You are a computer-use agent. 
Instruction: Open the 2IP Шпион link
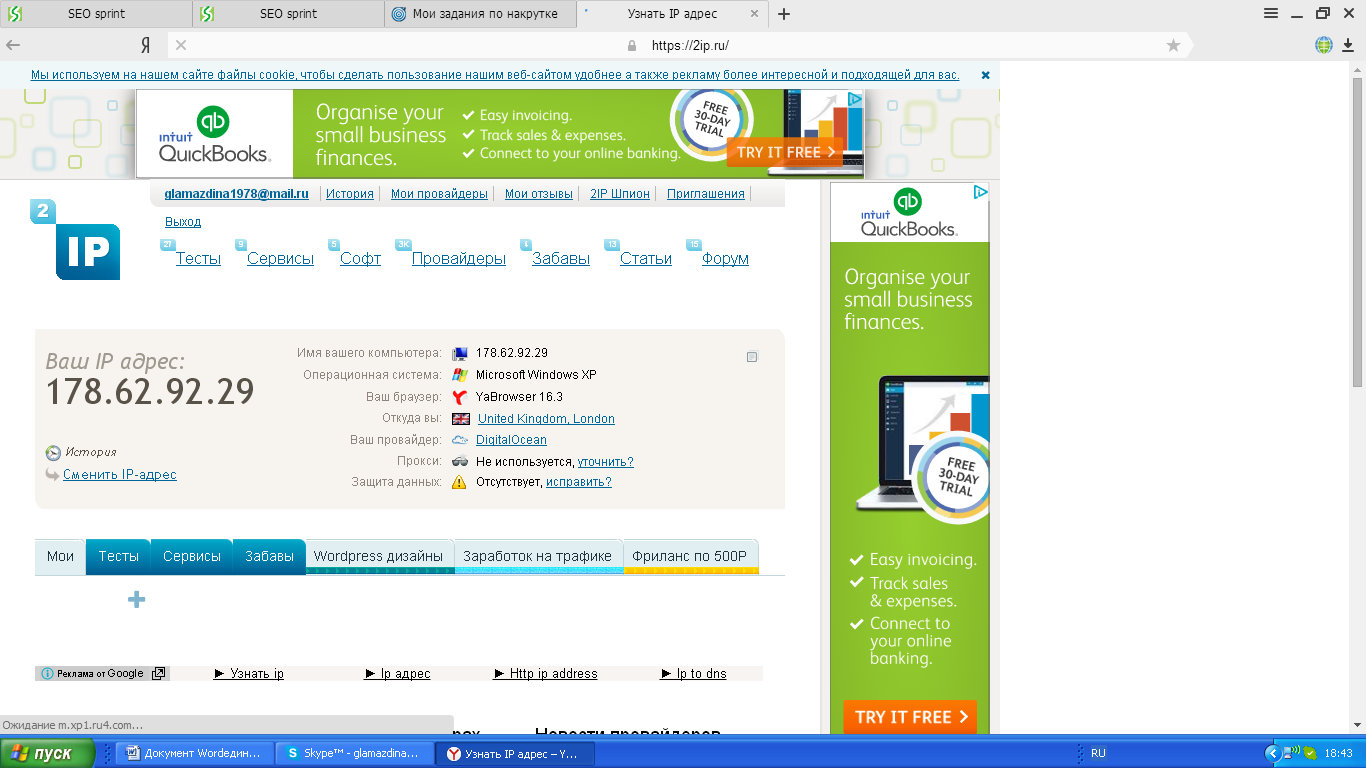tap(620, 194)
